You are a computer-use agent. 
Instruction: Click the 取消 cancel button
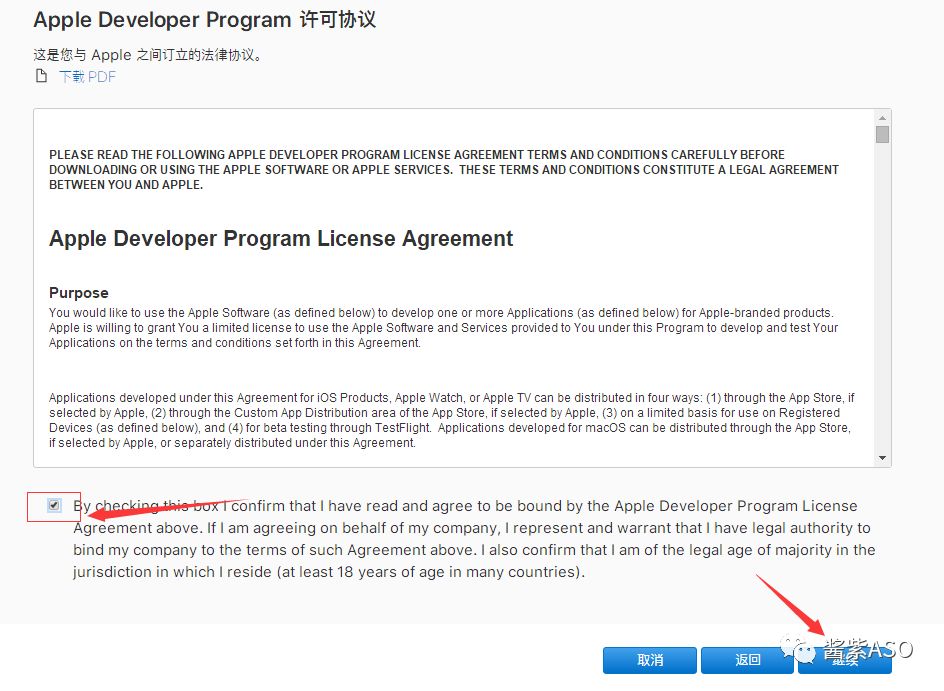(x=650, y=660)
